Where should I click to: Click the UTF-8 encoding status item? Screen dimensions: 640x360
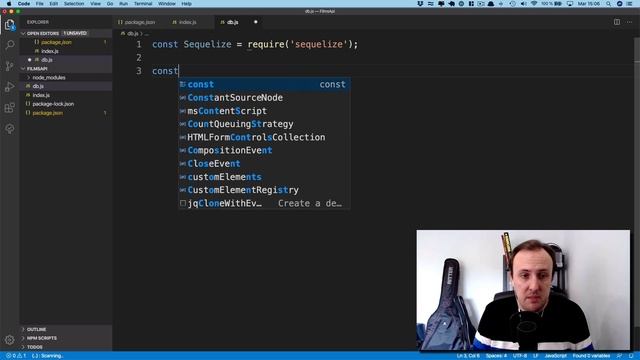(x=520, y=356)
